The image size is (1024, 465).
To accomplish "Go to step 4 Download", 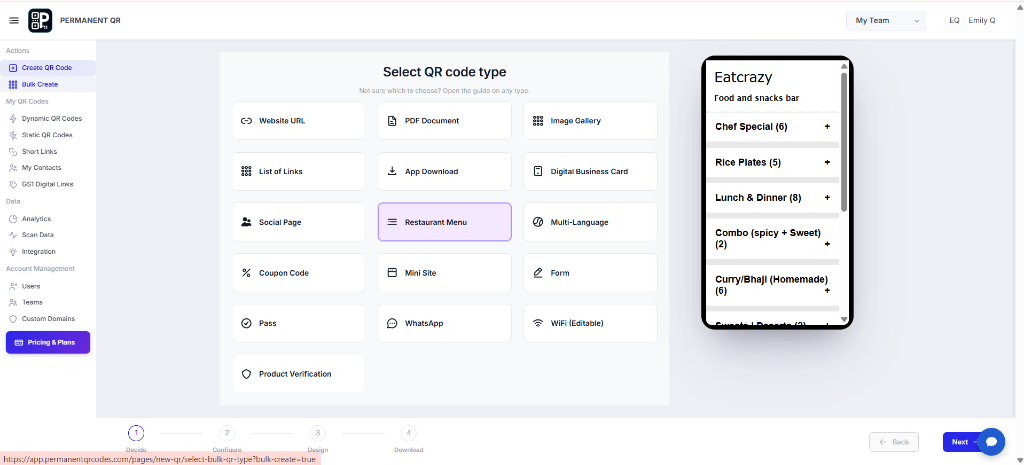I will (408, 432).
